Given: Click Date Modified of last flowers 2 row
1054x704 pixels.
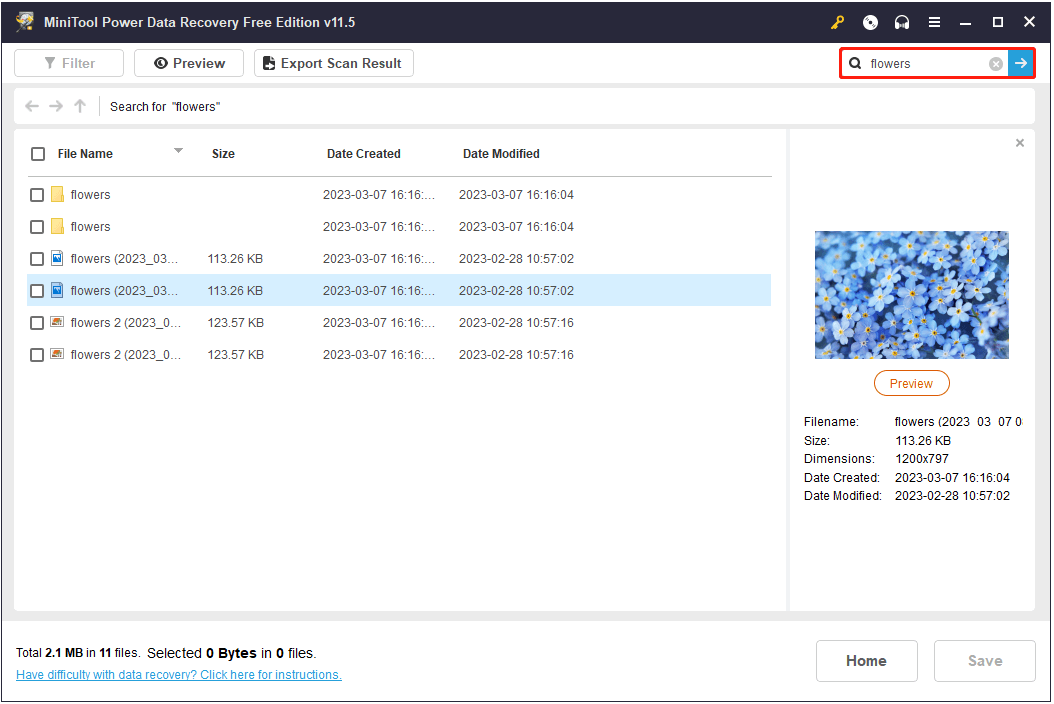Looking at the screenshot, I should coord(516,355).
